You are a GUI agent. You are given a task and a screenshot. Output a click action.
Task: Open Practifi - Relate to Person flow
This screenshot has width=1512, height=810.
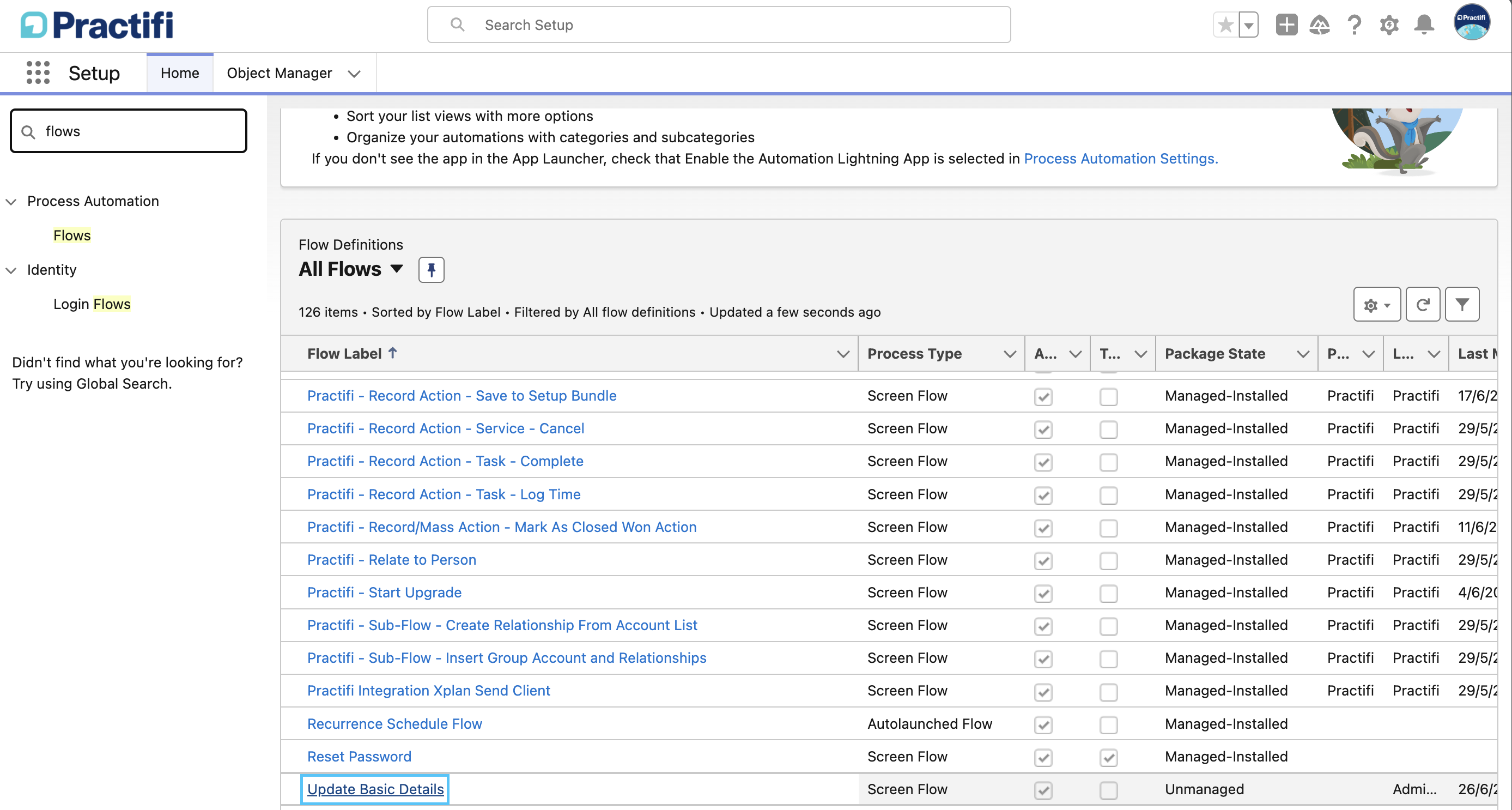[392, 559]
